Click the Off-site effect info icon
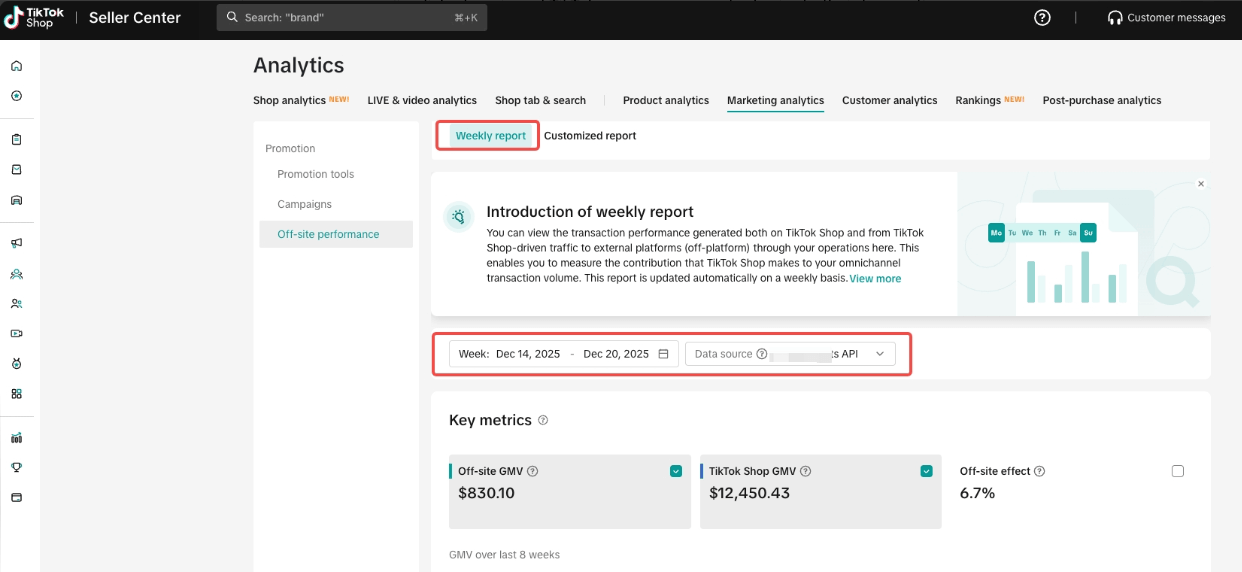The image size is (1242, 572). (1040, 471)
